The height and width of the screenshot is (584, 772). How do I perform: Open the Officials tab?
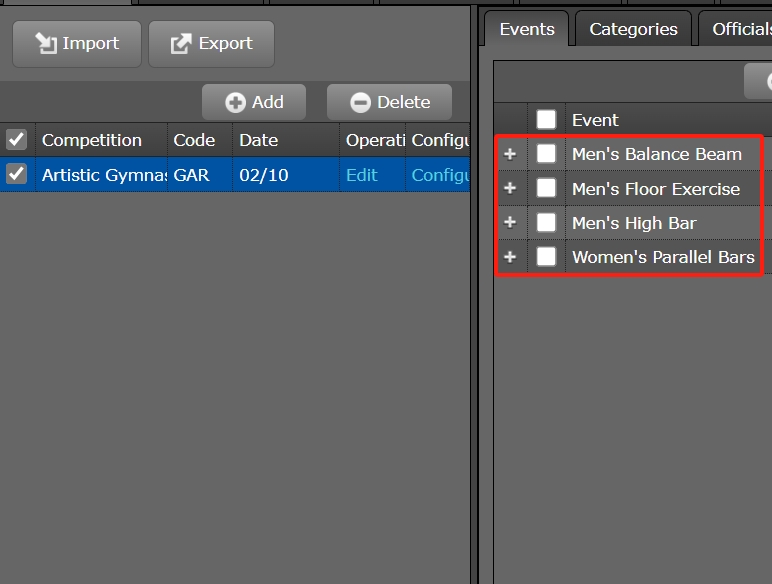tap(740, 29)
